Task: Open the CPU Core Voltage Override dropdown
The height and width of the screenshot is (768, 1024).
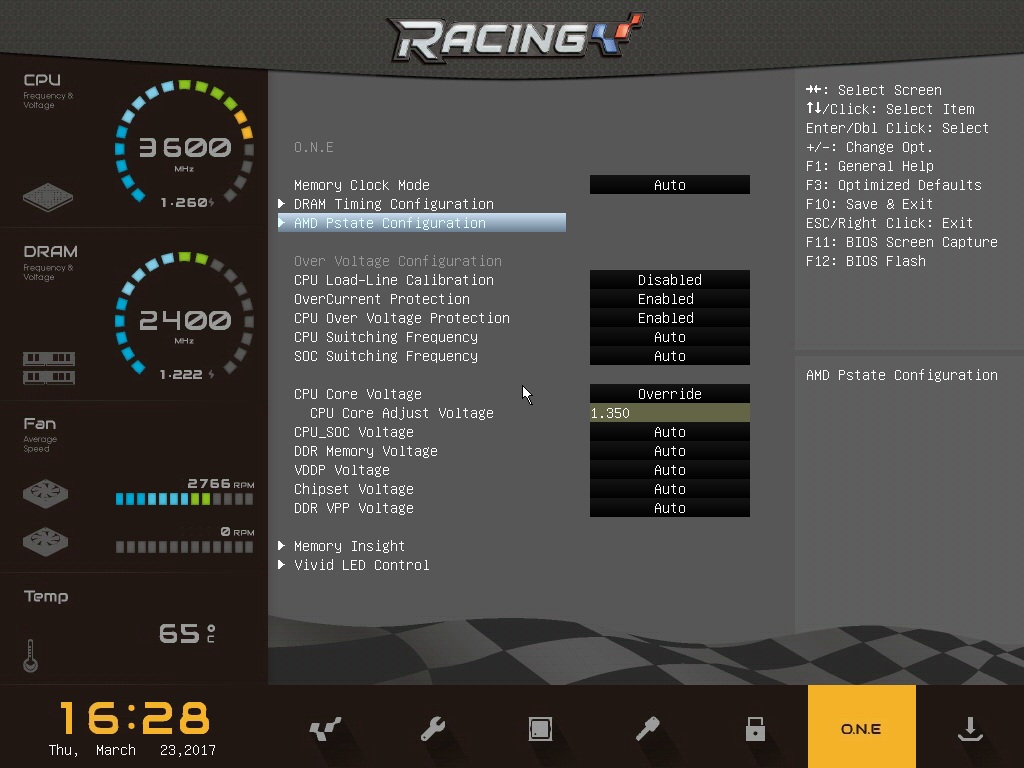Action: 669,394
